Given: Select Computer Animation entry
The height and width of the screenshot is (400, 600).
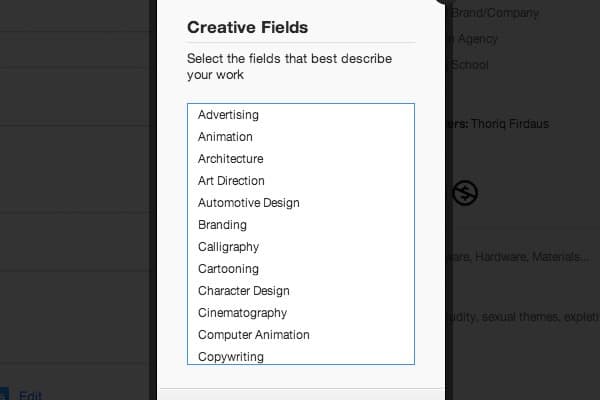Looking at the screenshot, I should click(x=301, y=335).
